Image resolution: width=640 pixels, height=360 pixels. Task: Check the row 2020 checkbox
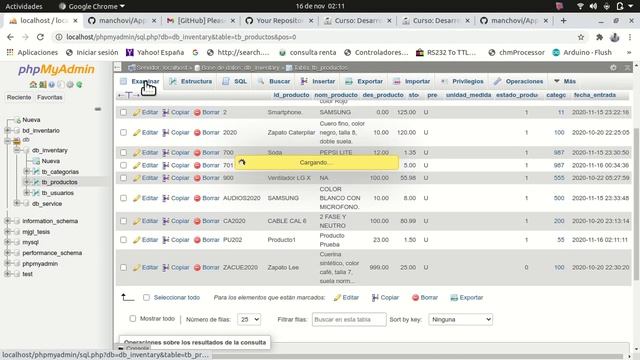(123, 132)
